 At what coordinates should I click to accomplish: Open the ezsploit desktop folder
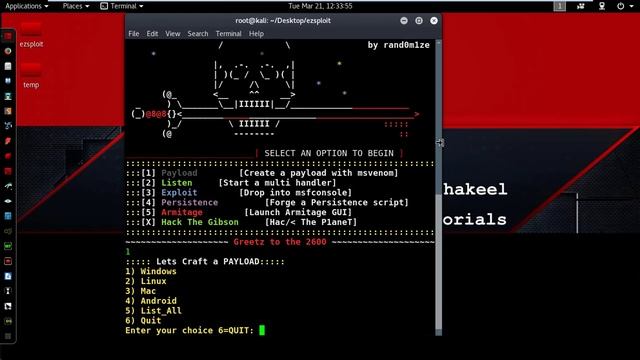point(31,35)
